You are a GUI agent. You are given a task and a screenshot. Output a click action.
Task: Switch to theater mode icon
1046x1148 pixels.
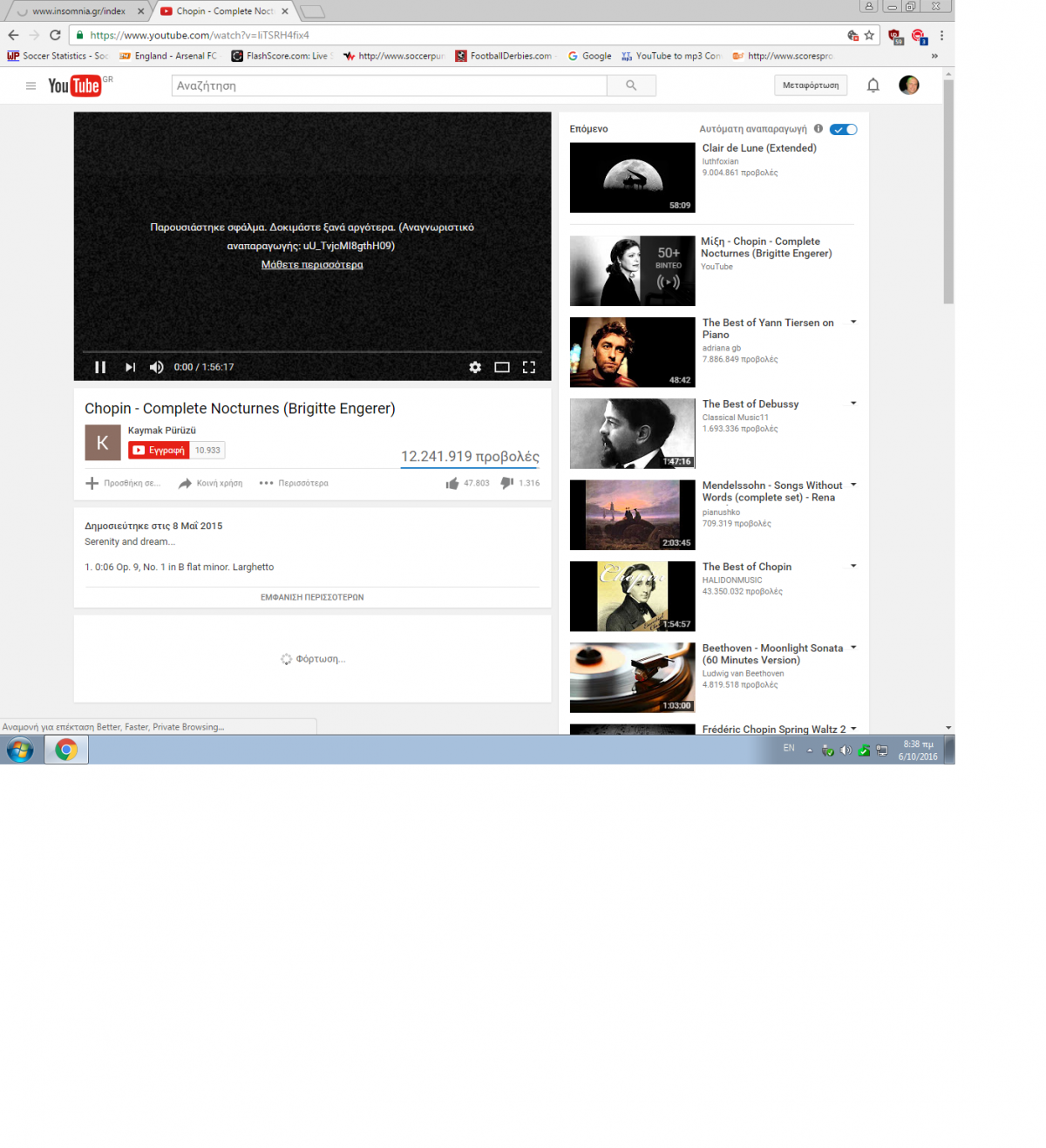502,367
